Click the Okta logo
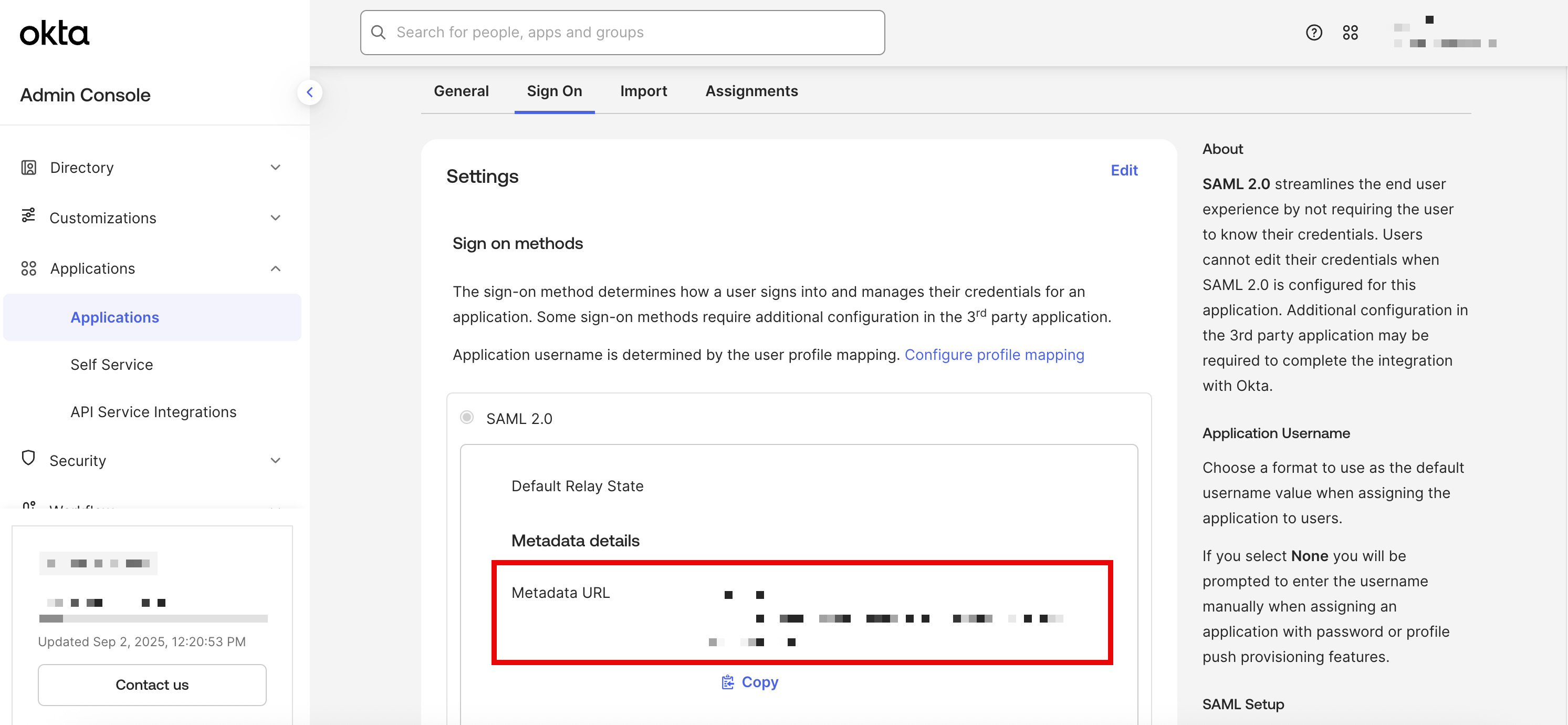The image size is (1568, 725). pyautogui.click(x=54, y=34)
